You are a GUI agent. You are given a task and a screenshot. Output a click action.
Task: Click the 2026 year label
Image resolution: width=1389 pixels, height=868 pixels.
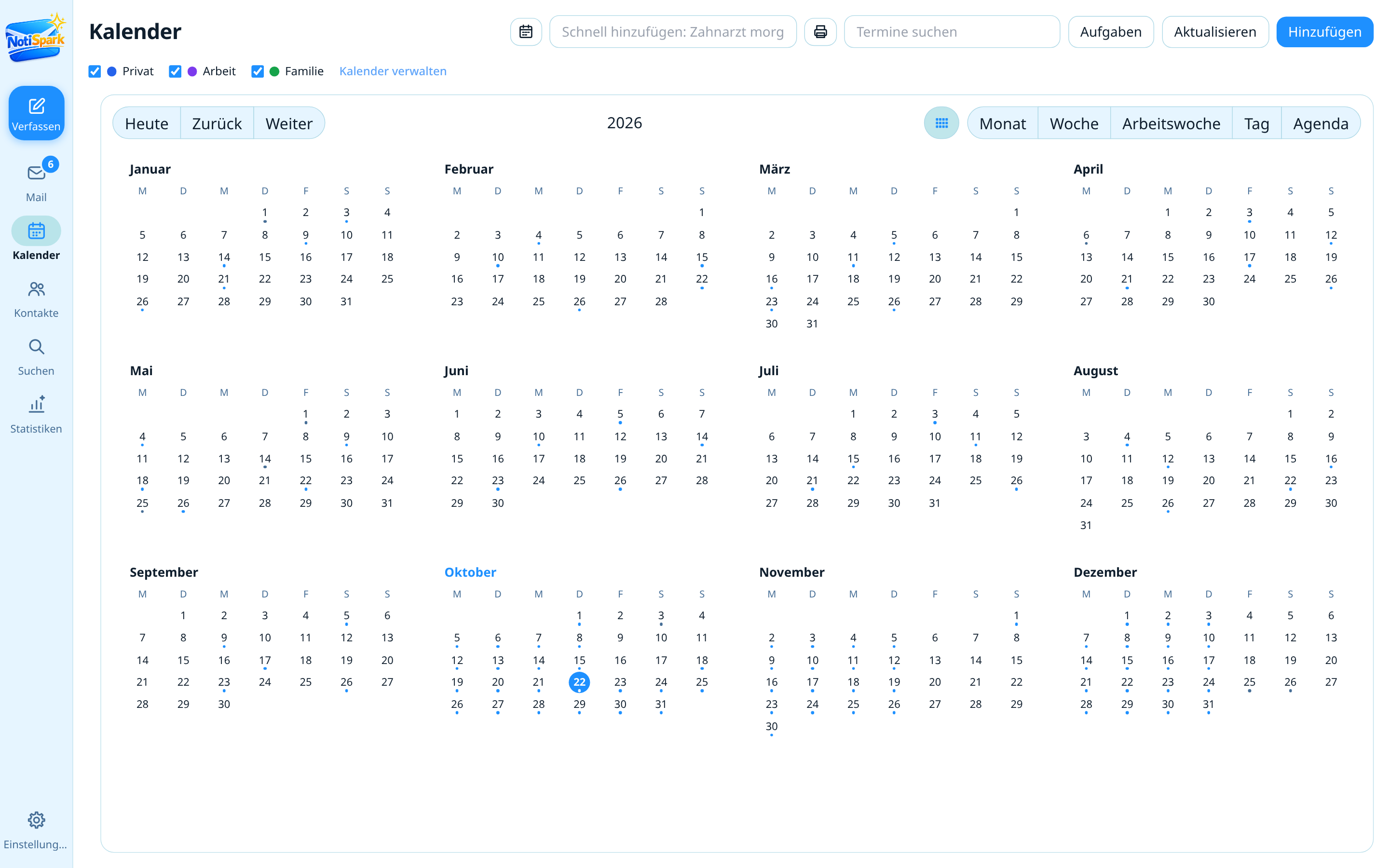(625, 123)
